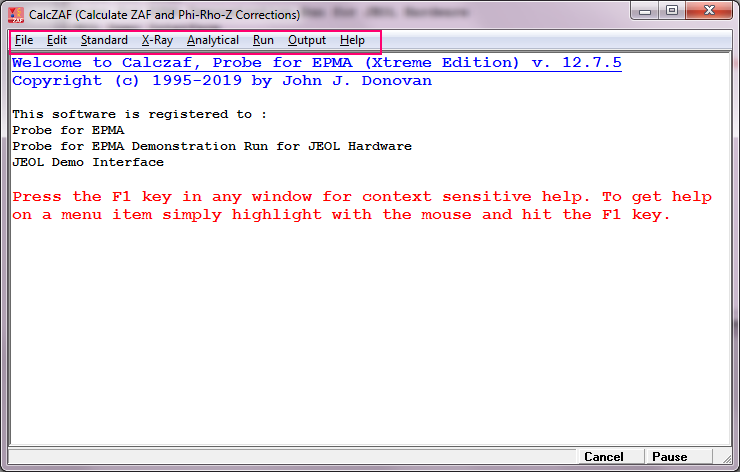Open the Output menu
The width and height of the screenshot is (740, 472).
coord(307,40)
